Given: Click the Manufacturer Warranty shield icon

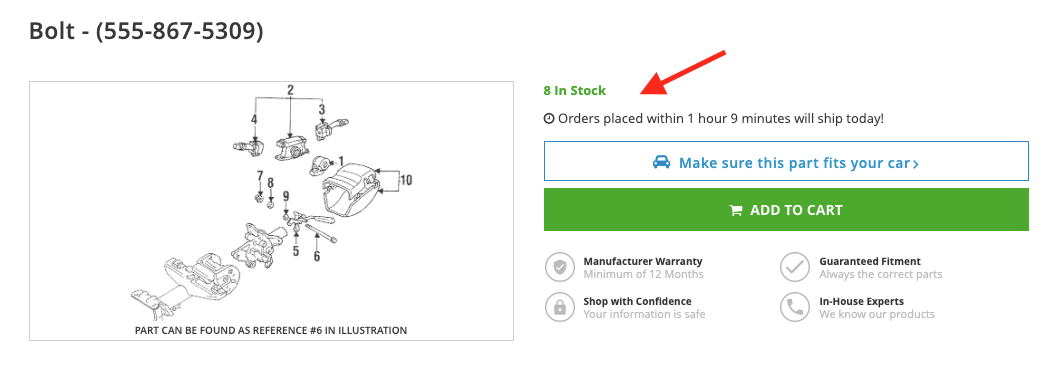Looking at the screenshot, I should (560, 267).
